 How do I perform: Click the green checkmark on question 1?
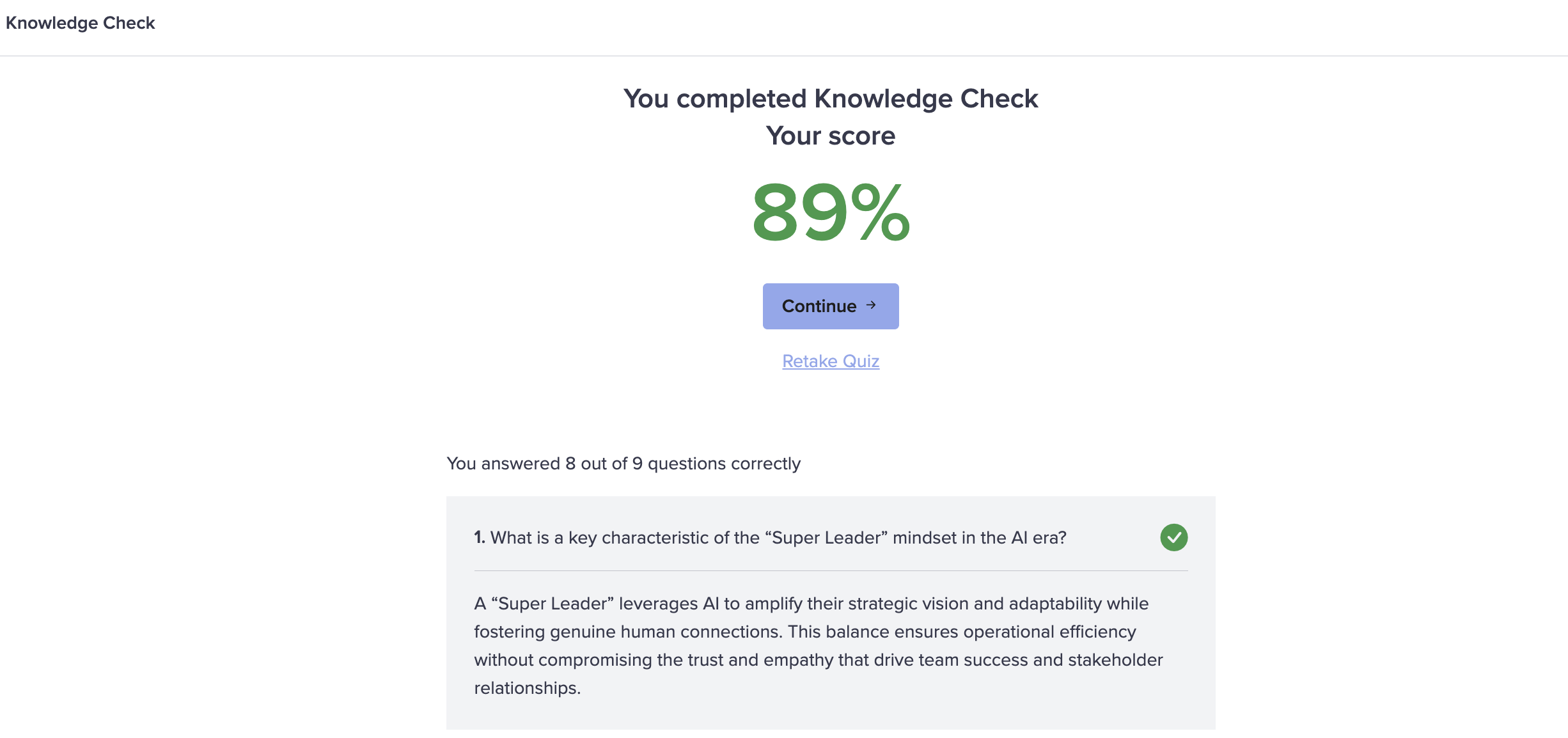click(1173, 537)
